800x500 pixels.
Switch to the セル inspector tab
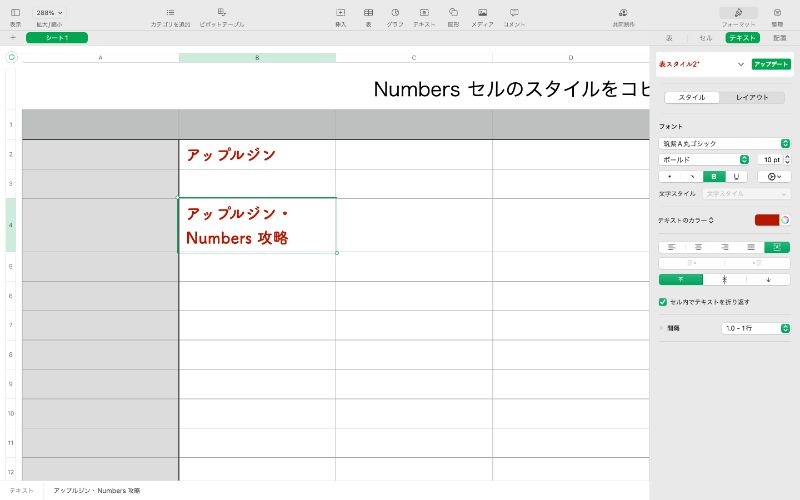tap(706, 38)
